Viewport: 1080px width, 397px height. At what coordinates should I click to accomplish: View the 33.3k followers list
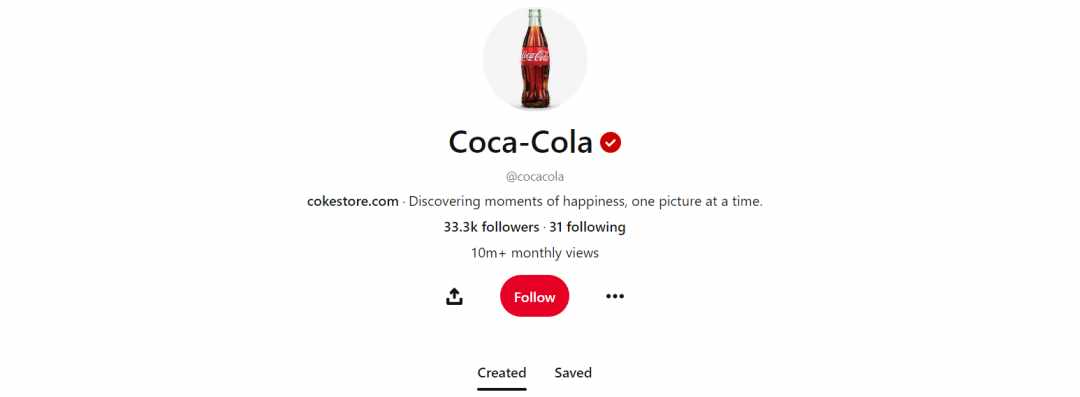[x=491, y=227]
